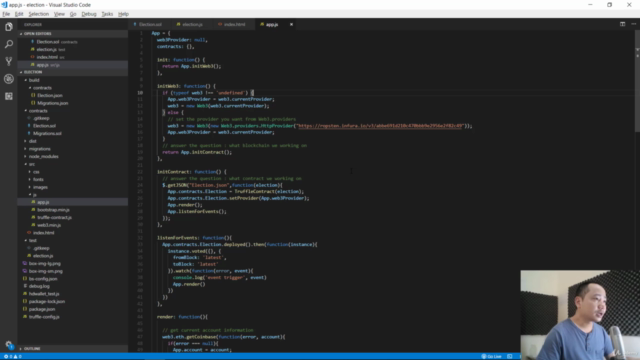Open the editor More Actions ellipsis

pos(633,24)
